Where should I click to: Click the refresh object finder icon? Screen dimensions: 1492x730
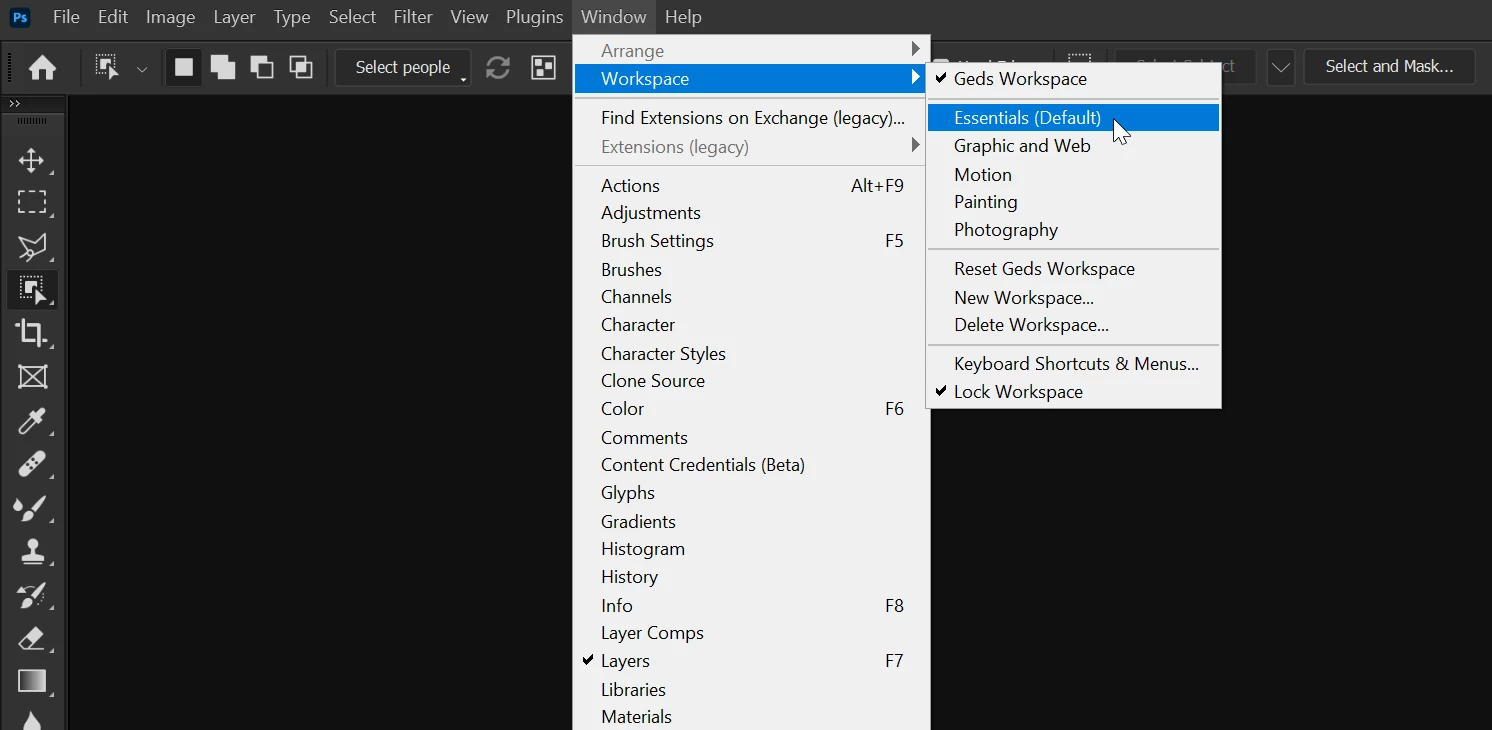pyautogui.click(x=498, y=67)
